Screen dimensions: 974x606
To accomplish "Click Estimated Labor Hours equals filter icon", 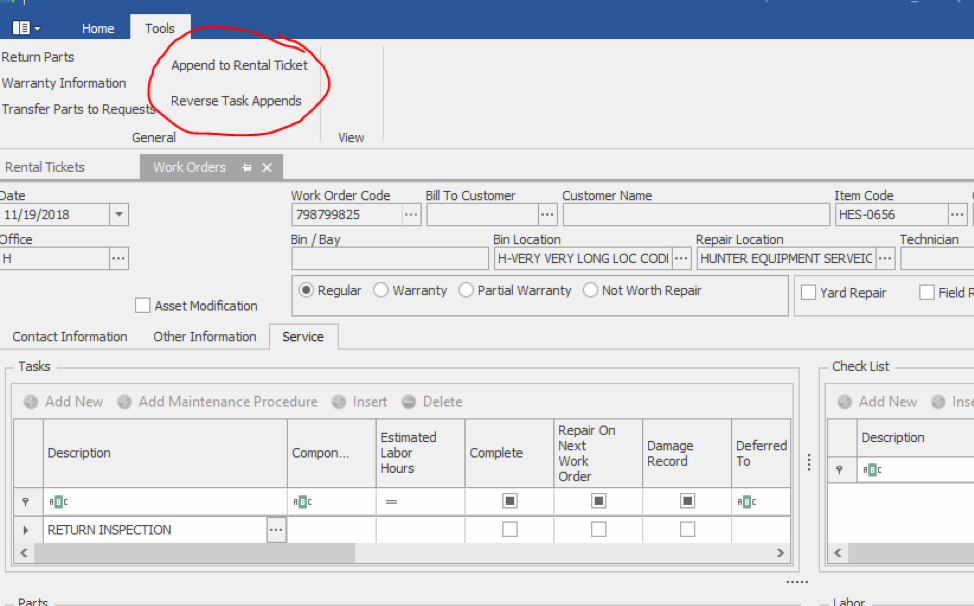I will coord(391,502).
